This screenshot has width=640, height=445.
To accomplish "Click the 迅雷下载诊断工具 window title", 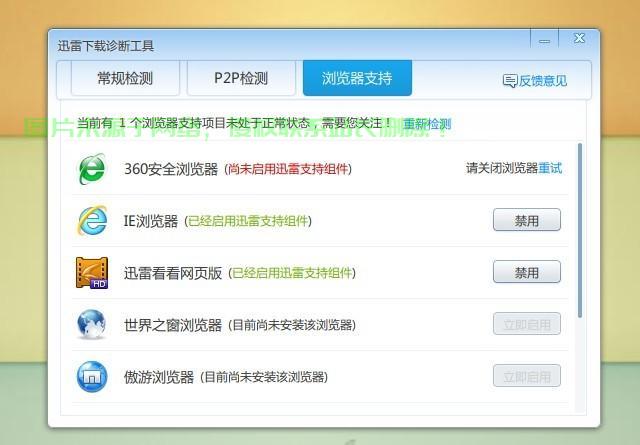I will (x=106, y=45).
